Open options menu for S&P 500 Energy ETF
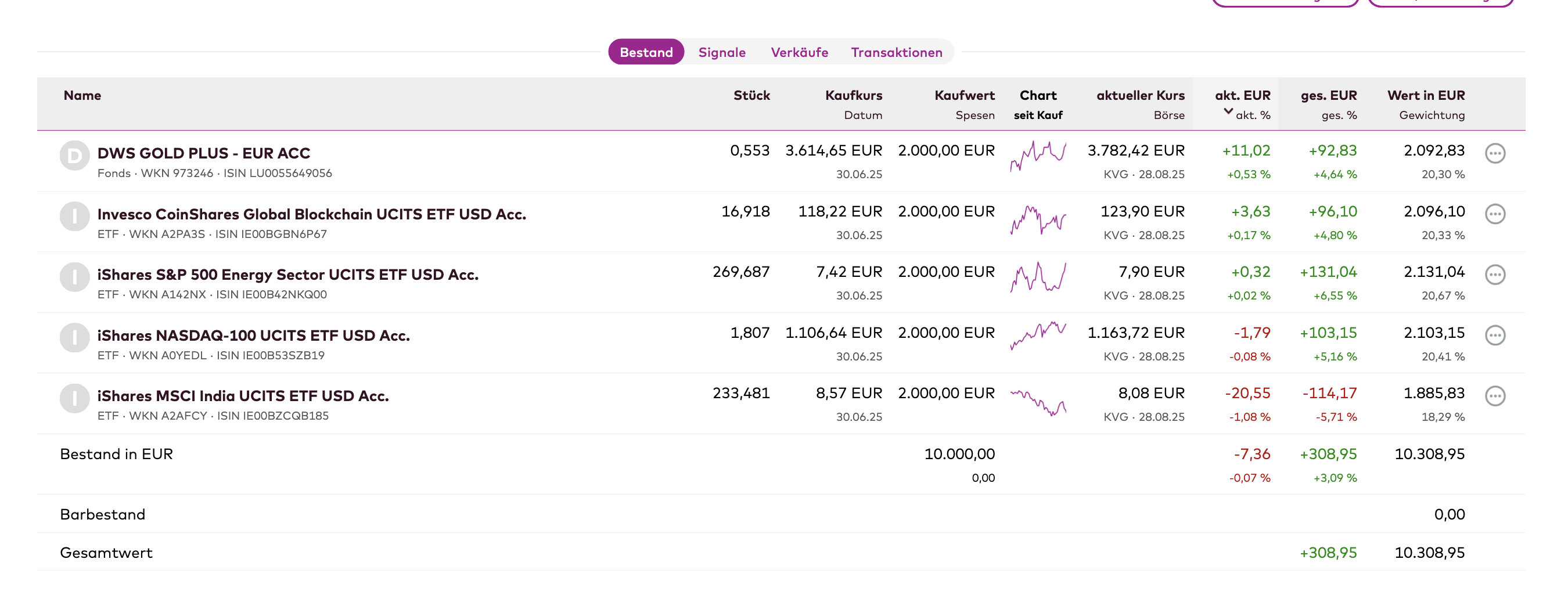The image size is (1568, 606). click(x=1495, y=275)
